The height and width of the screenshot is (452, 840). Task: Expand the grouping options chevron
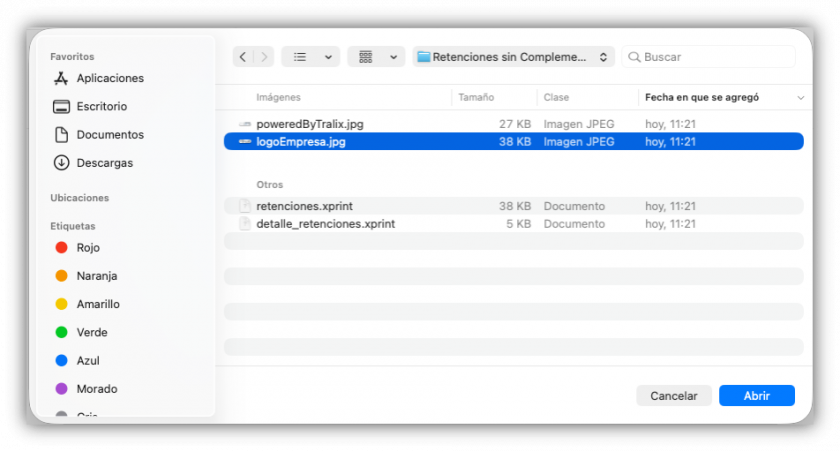point(394,57)
